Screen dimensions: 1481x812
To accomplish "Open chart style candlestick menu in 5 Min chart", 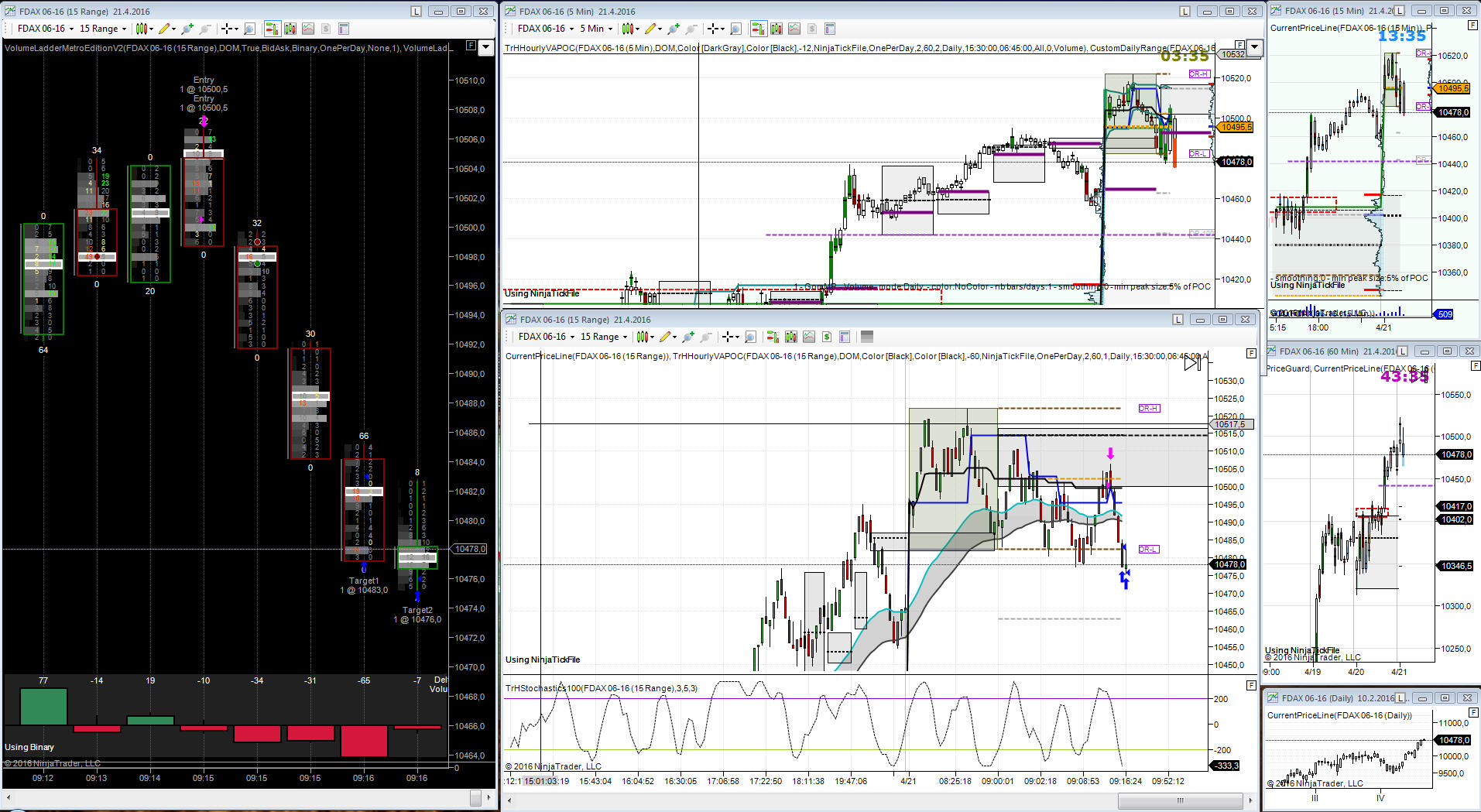I will tap(629, 29).
